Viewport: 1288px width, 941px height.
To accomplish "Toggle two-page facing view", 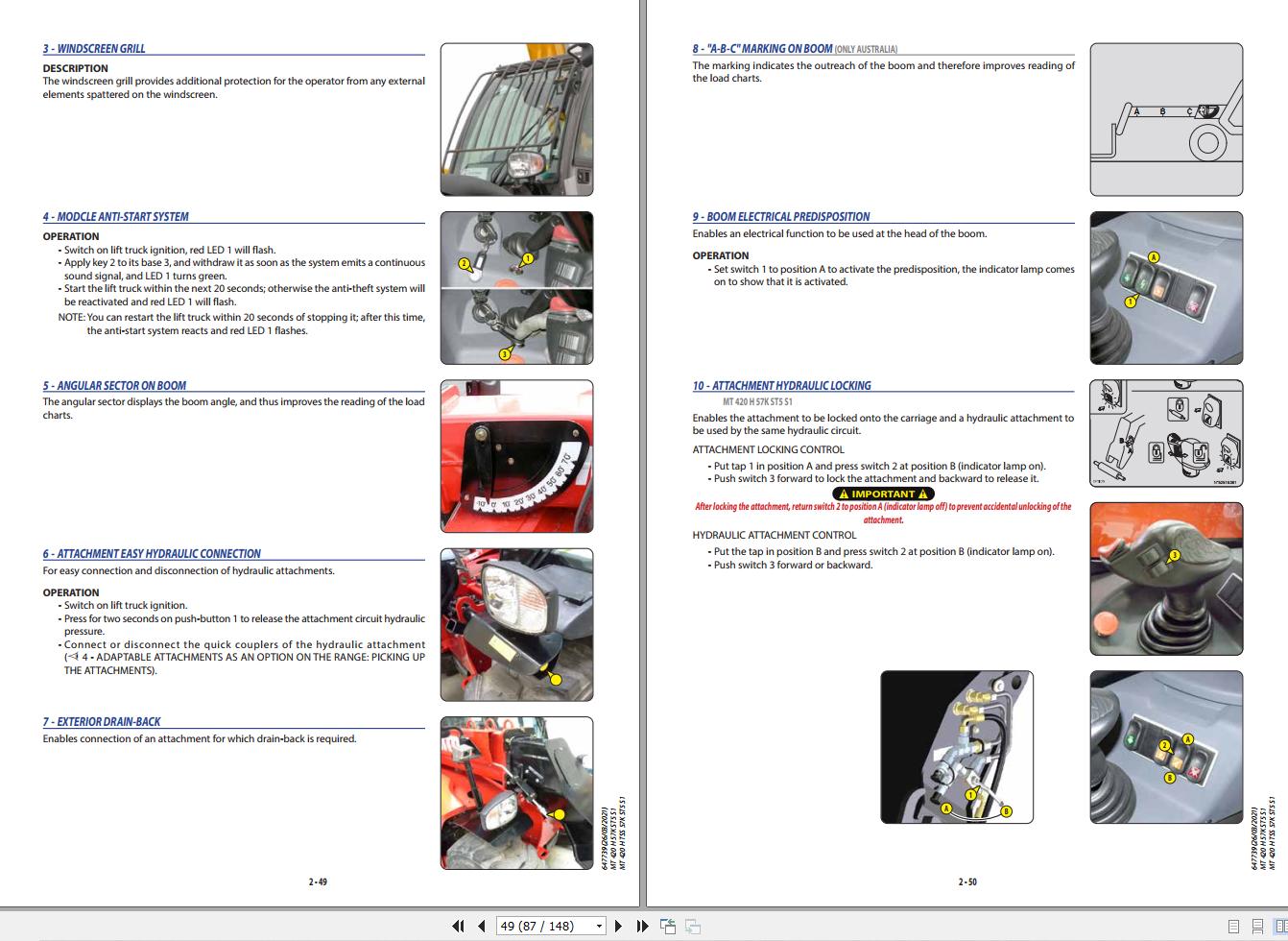I will click(1280, 927).
